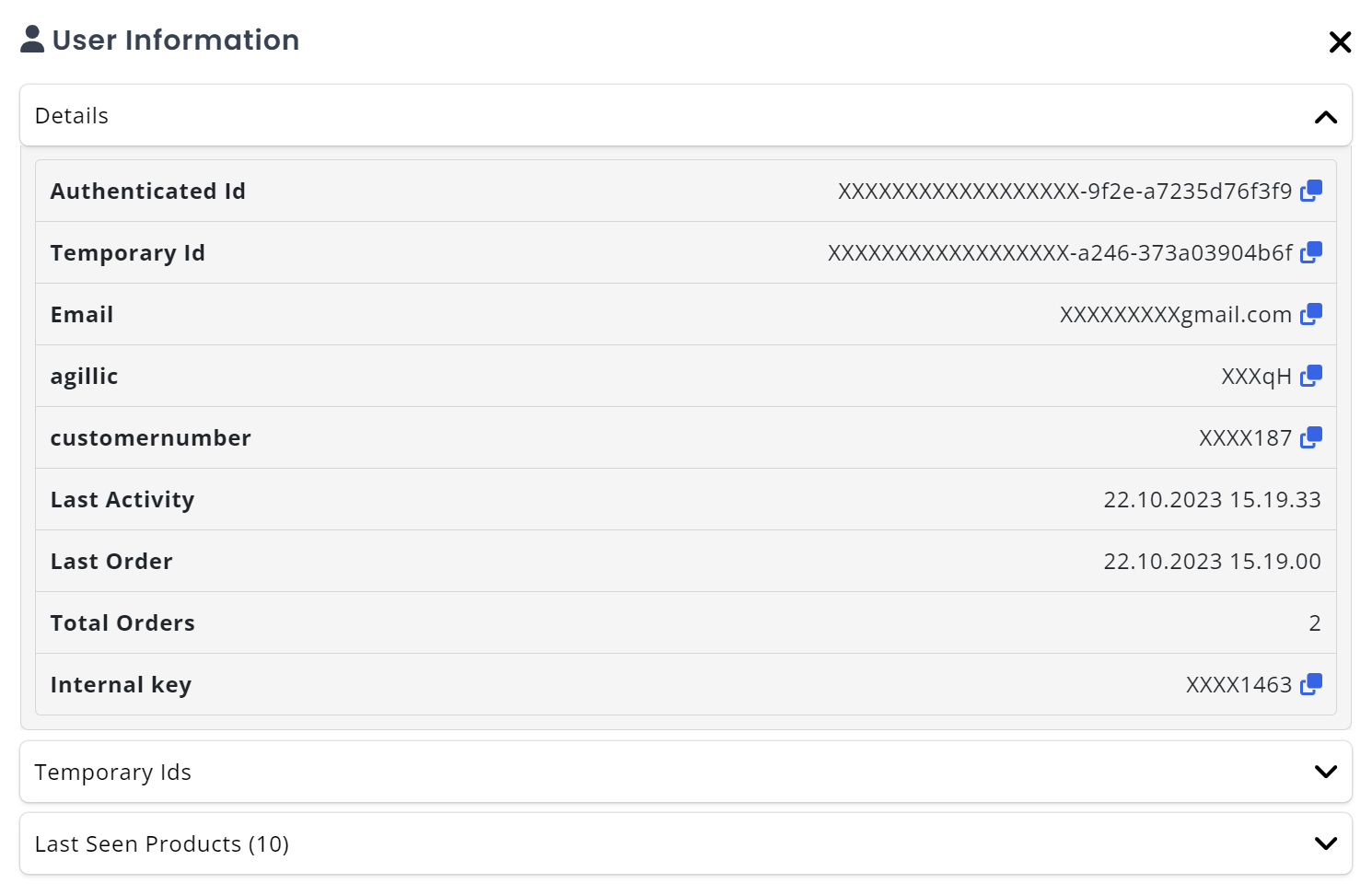
Task: Click the copy icon beside XXXX187
Action: click(x=1311, y=436)
